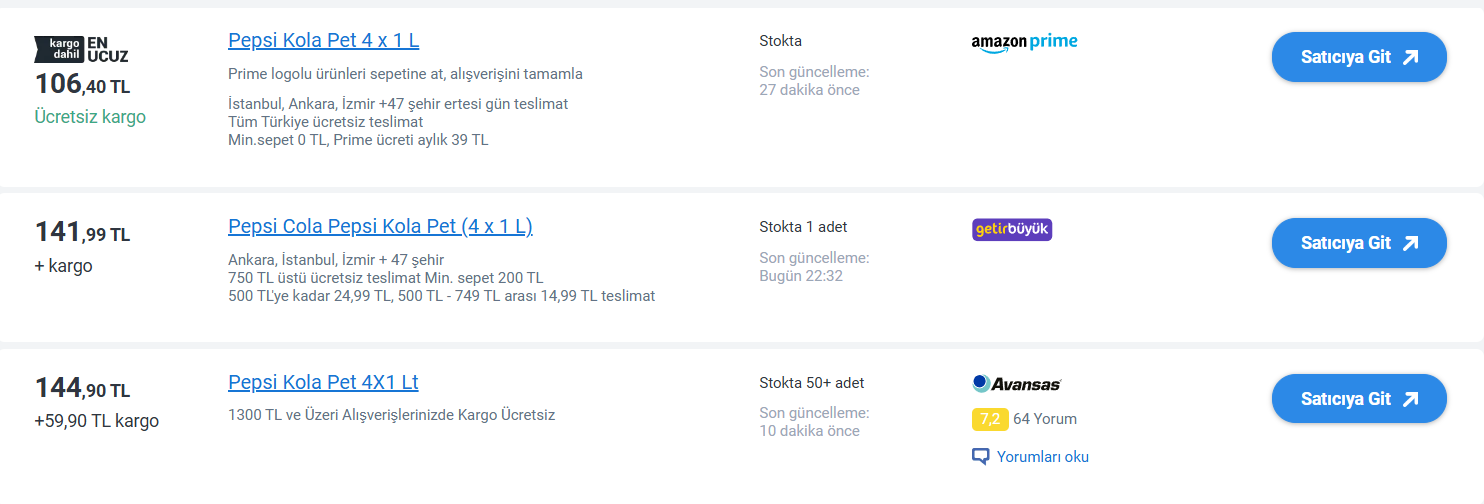Click the "+59,90 TL kargo" shipping text
The image size is (1484, 504).
click(96, 421)
